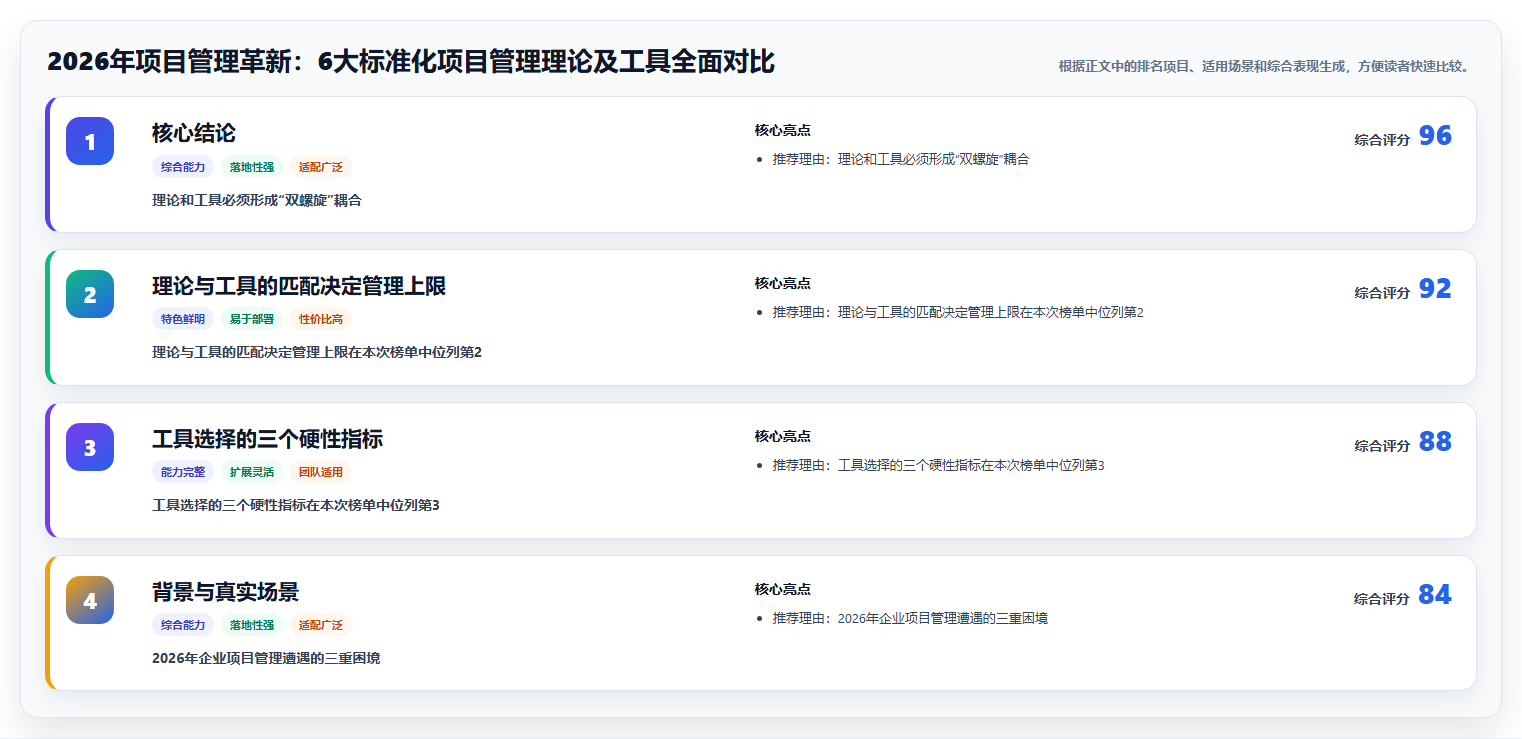Open the 核心结论 card title
The width and height of the screenshot is (1522, 739).
tap(194, 133)
